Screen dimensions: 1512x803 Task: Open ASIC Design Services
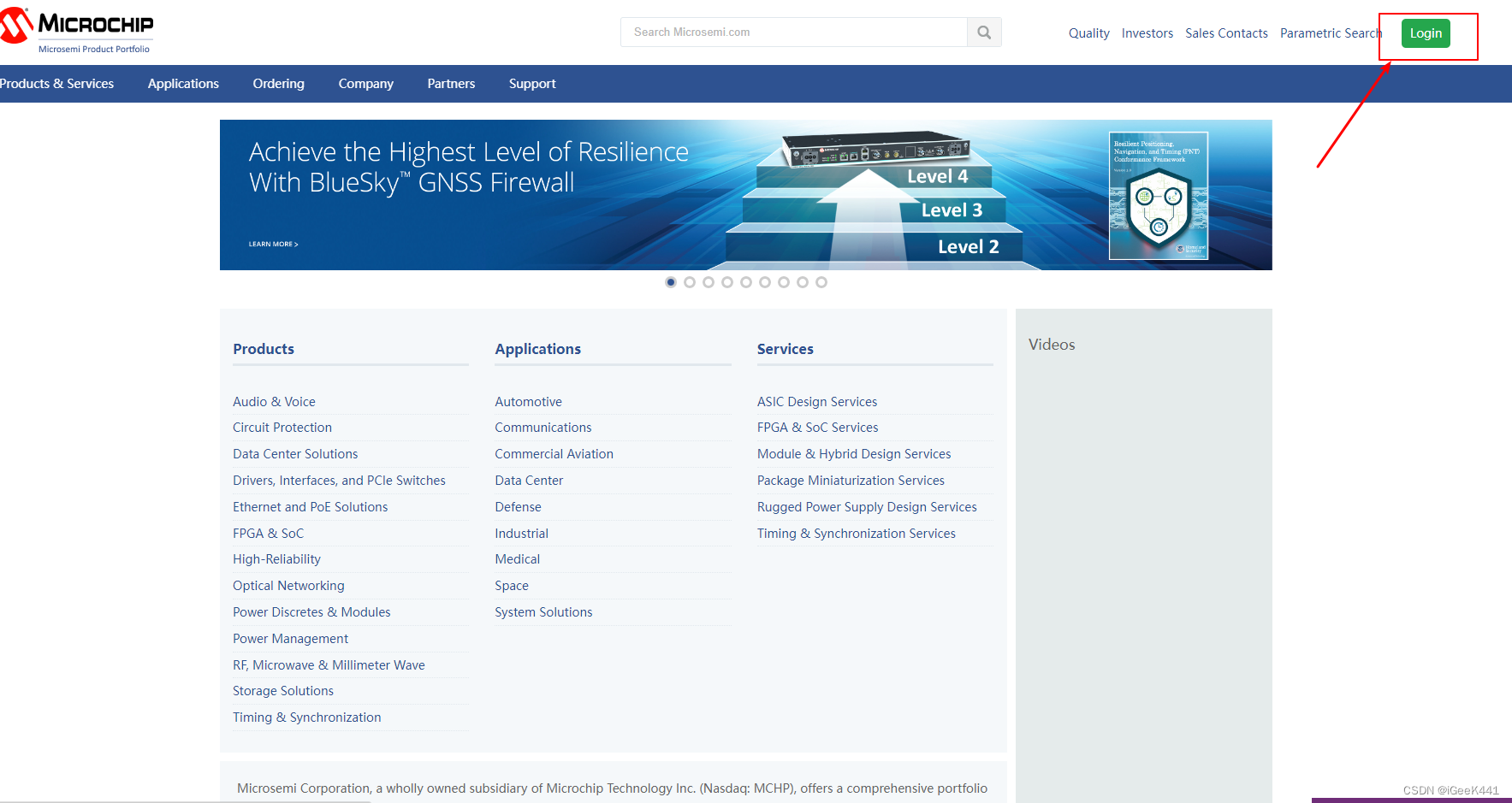[817, 402]
